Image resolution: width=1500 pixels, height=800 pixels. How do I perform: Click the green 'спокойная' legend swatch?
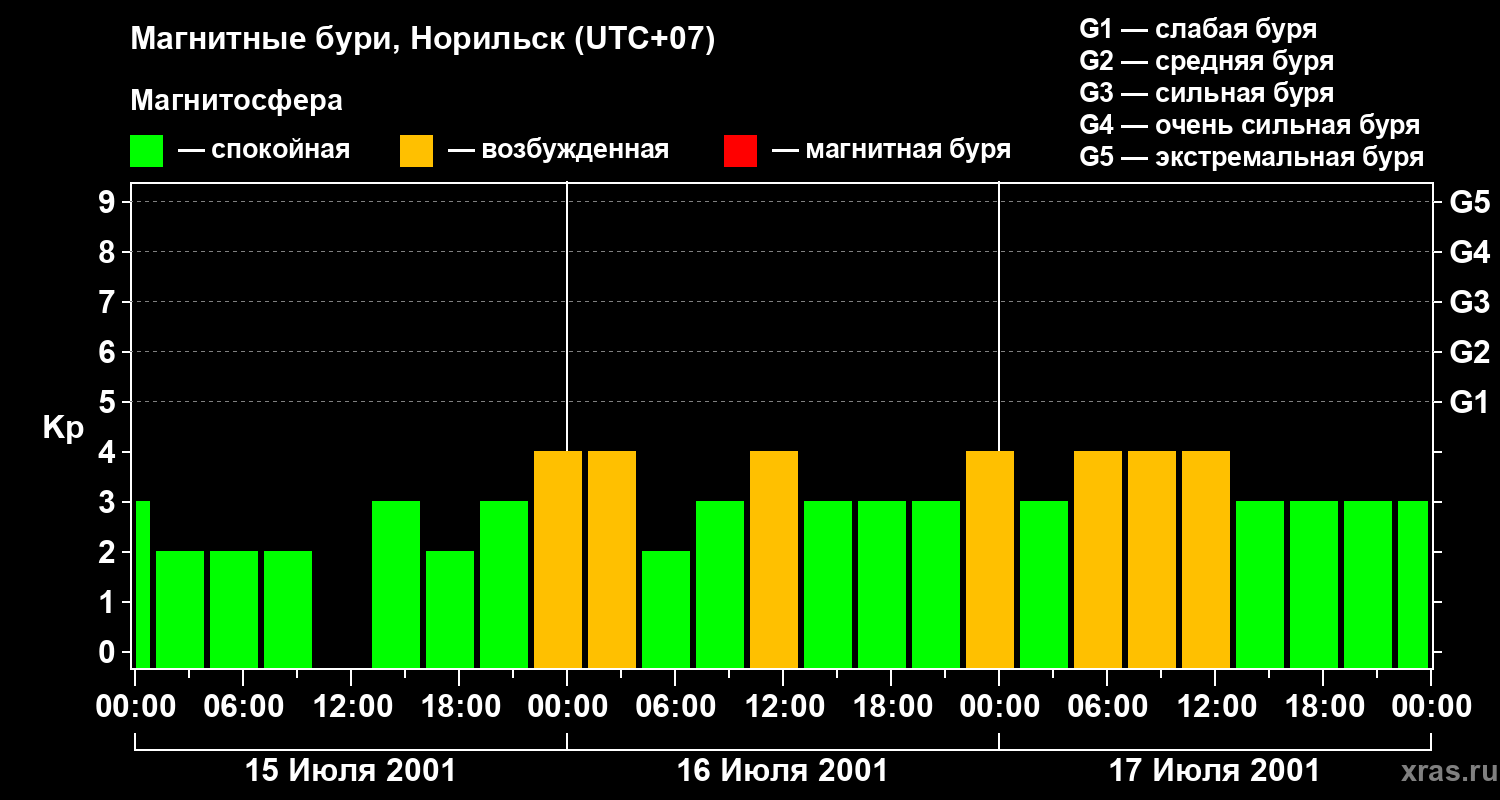[147, 151]
